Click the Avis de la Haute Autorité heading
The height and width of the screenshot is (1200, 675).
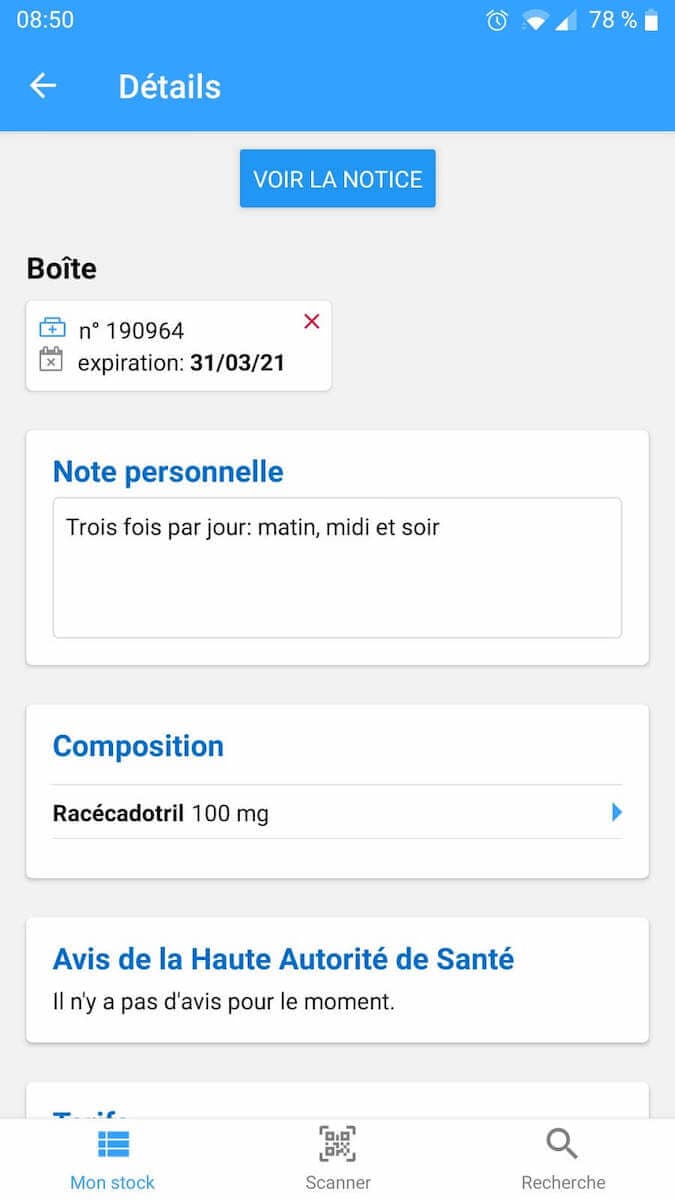(x=283, y=958)
